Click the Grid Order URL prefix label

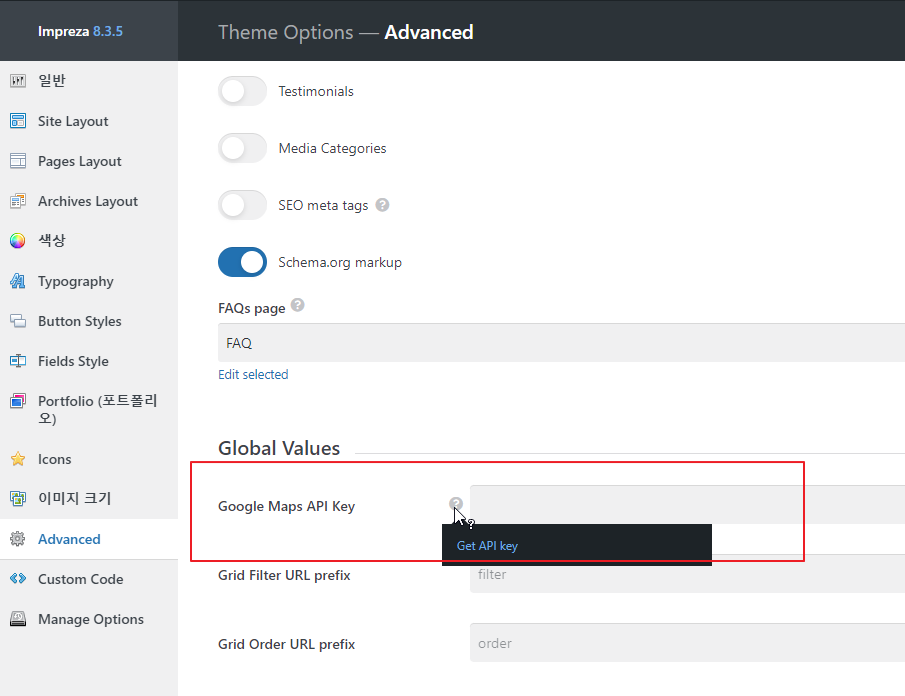pos(286,644)
